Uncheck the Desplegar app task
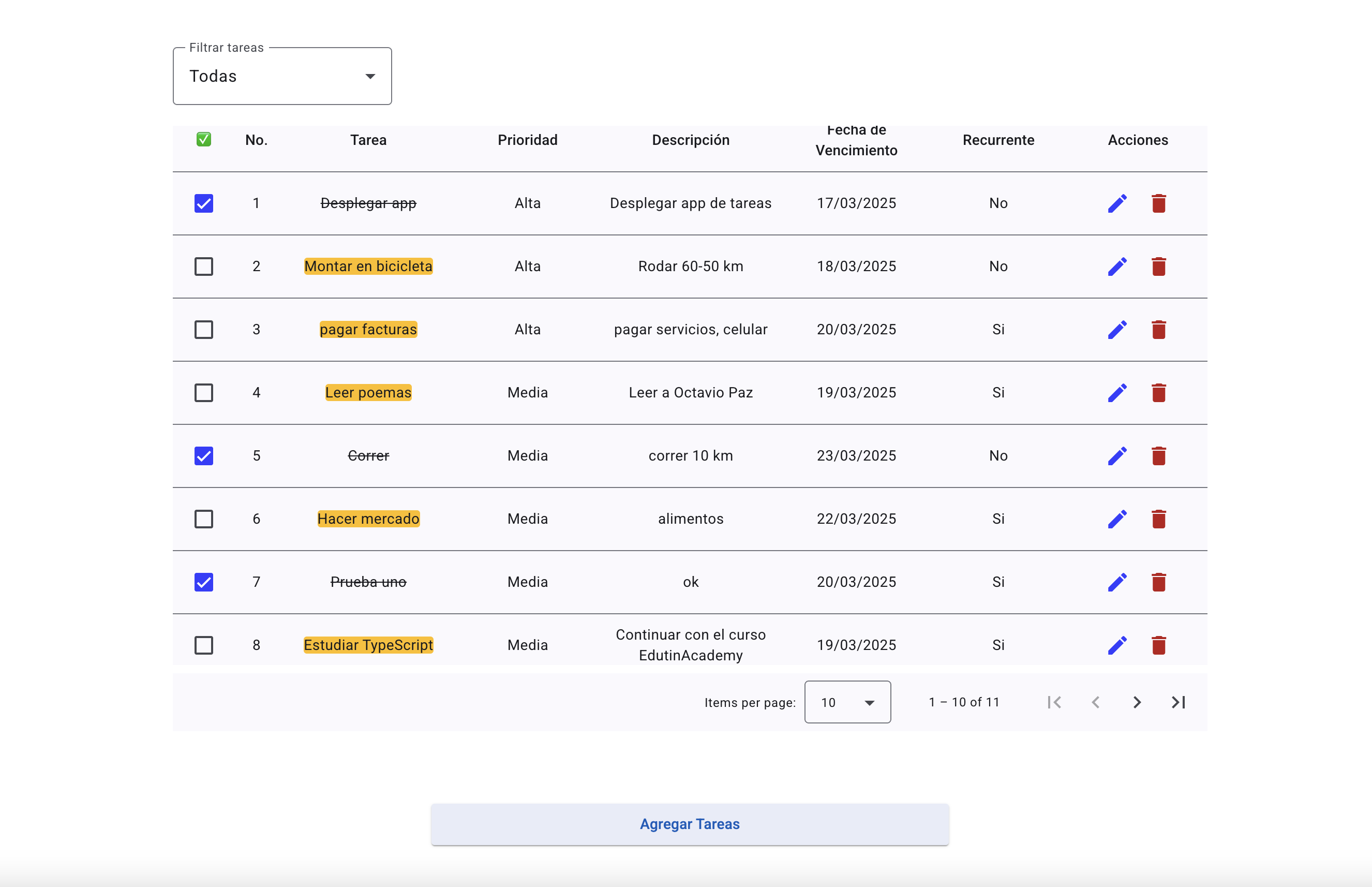Screen dimensions: 1372x887 [204, 203]
